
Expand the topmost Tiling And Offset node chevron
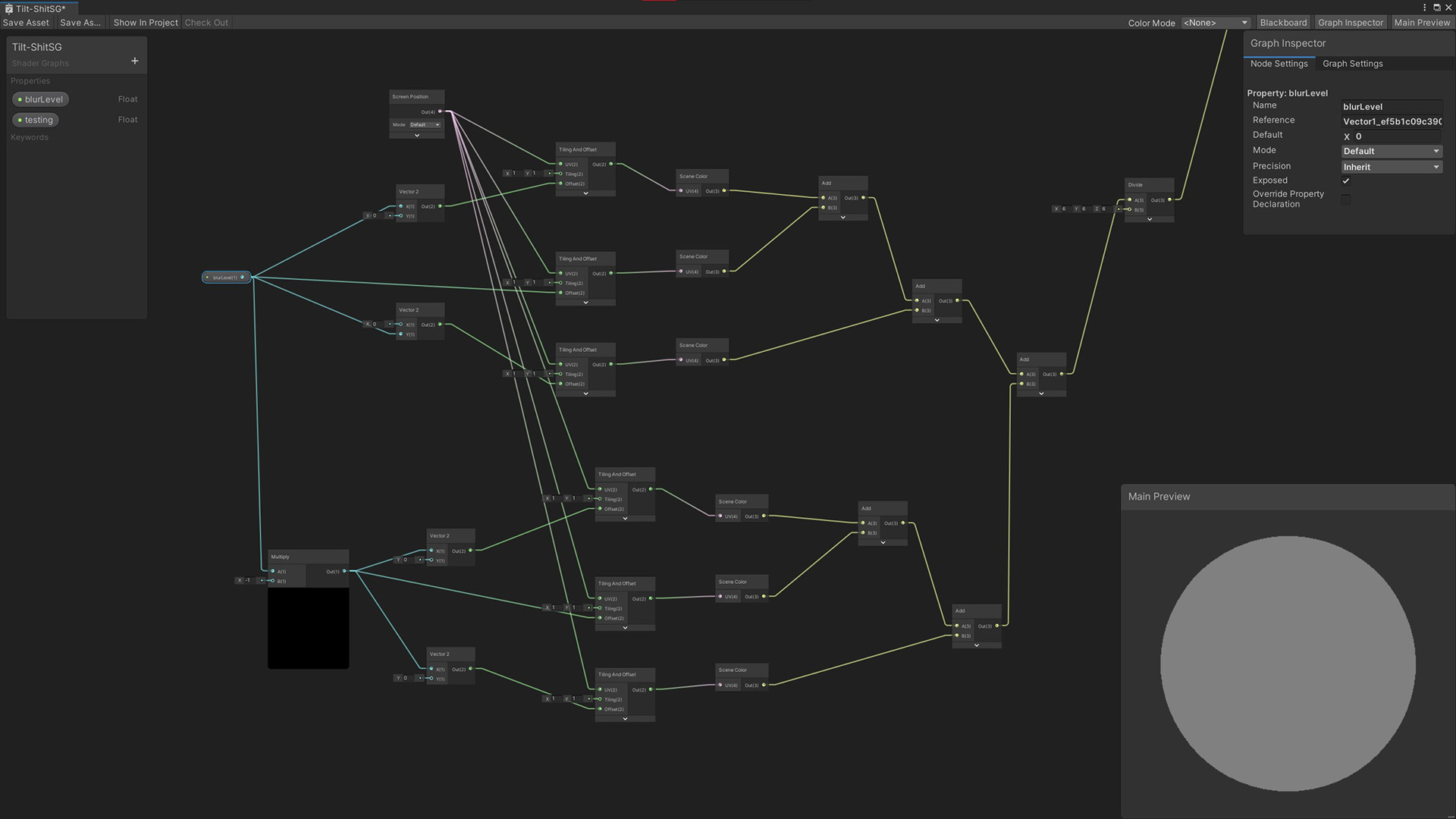[585, 193]
